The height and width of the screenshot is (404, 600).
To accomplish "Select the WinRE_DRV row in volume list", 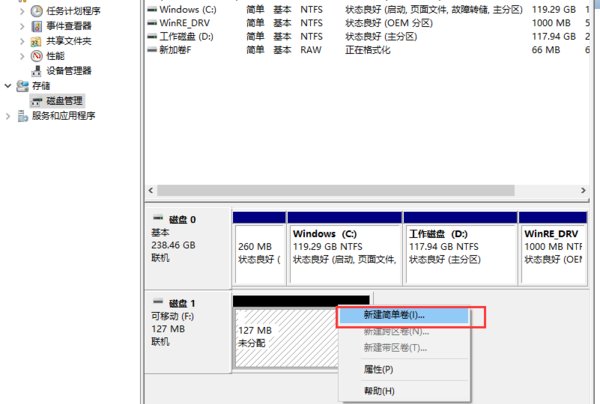I will tap(367, 23).
